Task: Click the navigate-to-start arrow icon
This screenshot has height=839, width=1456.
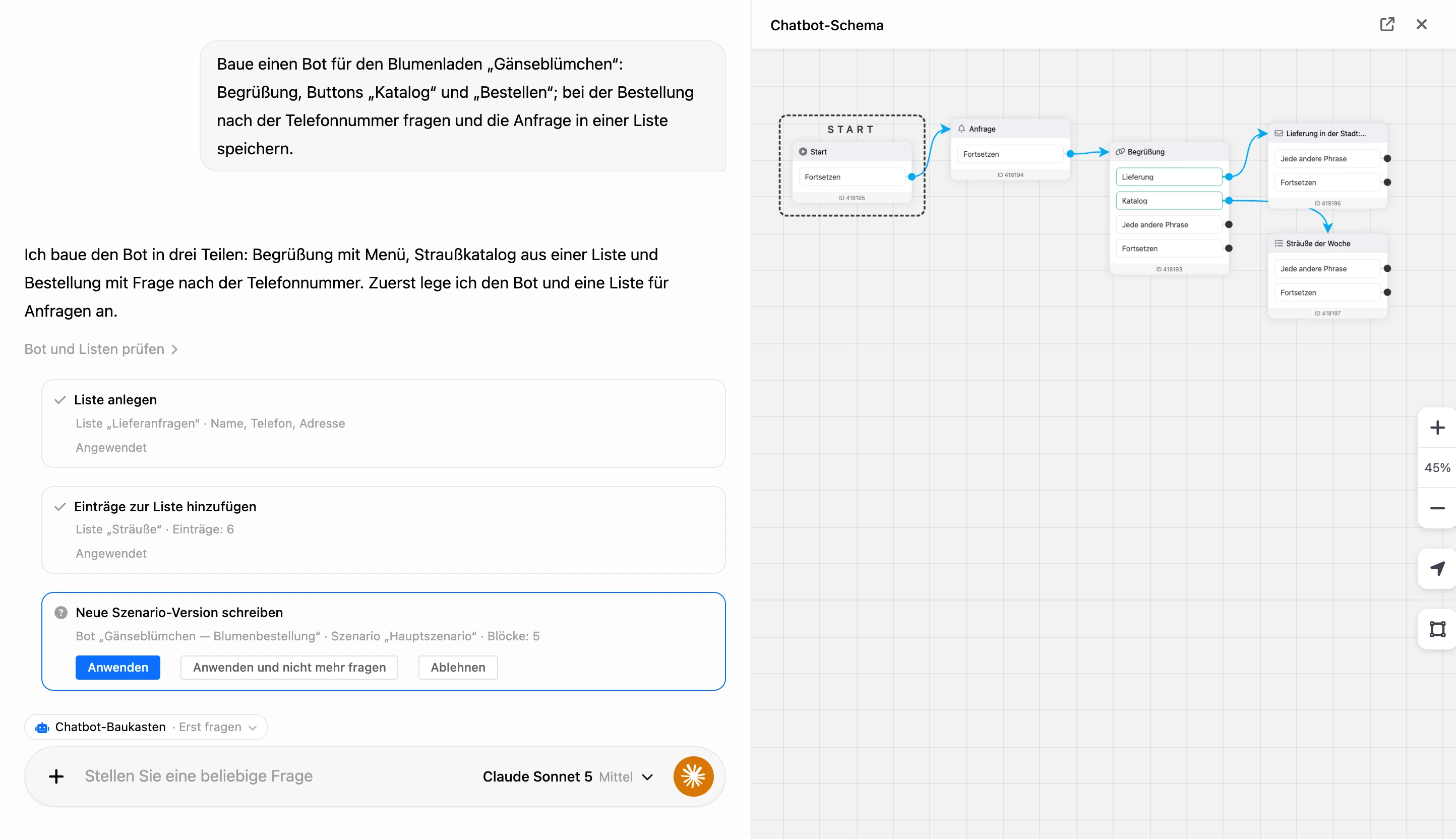Action: (1437, 569)
